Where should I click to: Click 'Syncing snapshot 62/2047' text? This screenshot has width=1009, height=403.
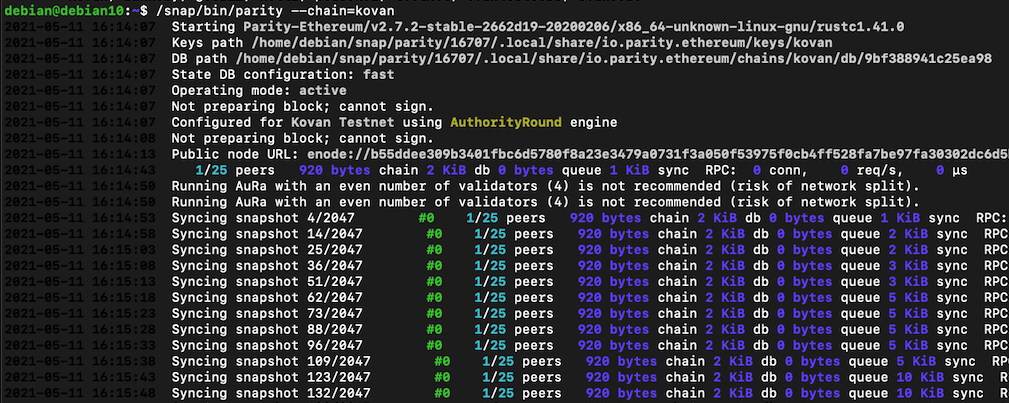tap(266, 297)
